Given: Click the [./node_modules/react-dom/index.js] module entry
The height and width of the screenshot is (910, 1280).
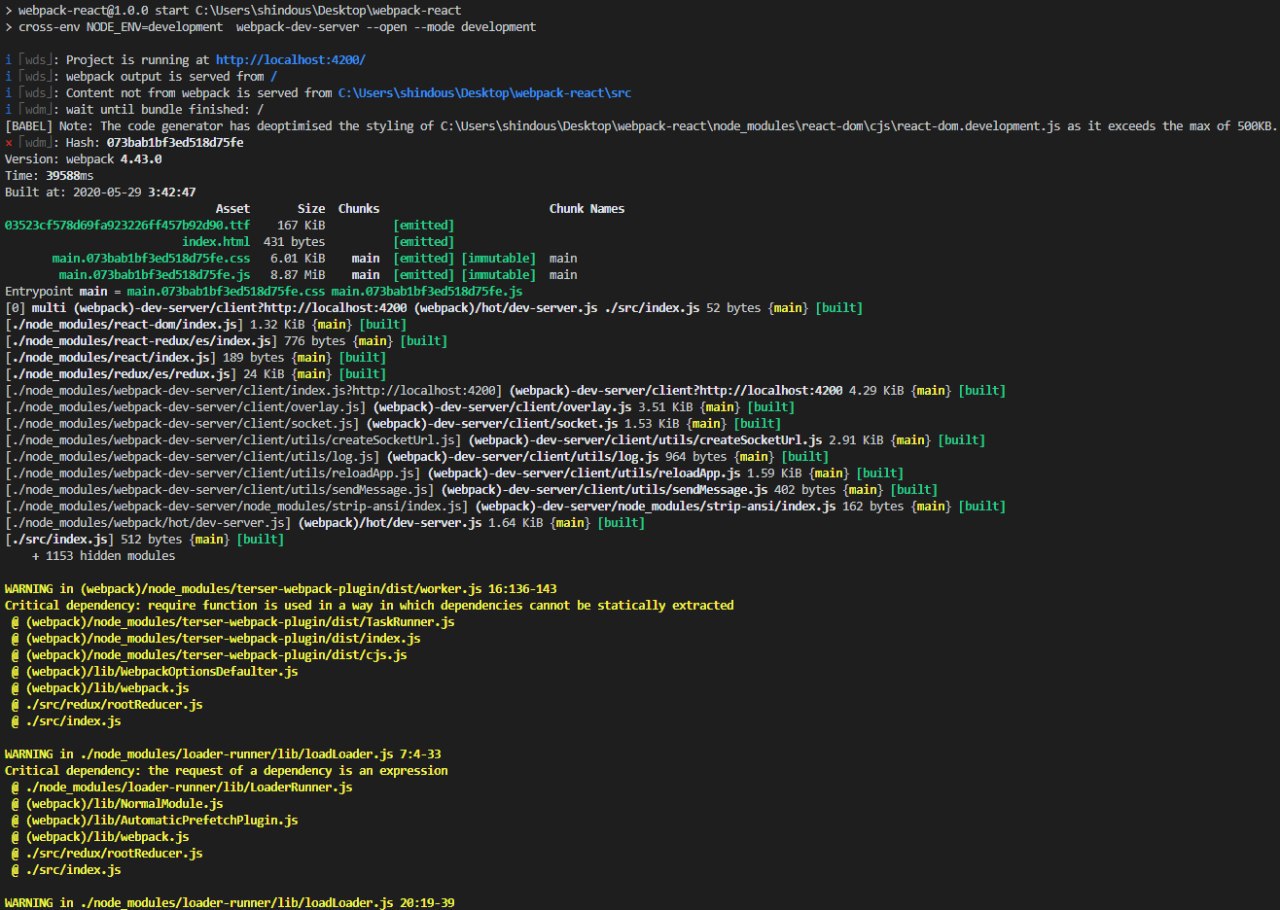Looking at the screenshot, I should click(x=206, y=324).
